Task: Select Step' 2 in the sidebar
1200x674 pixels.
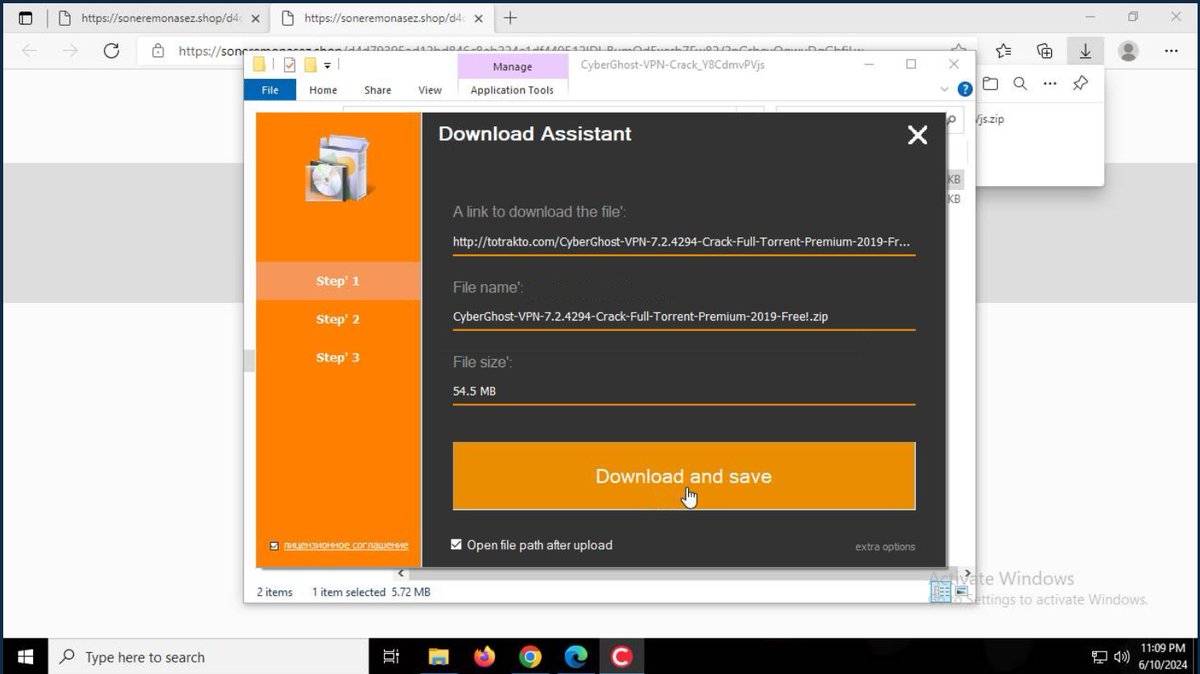Action: 338,319
